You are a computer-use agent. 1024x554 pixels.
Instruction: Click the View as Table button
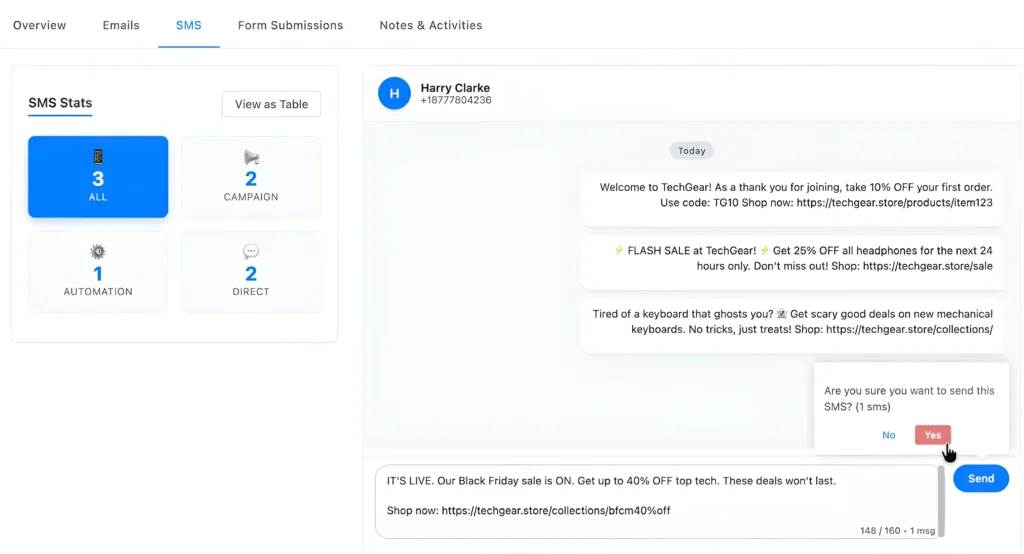coord(271,104)
